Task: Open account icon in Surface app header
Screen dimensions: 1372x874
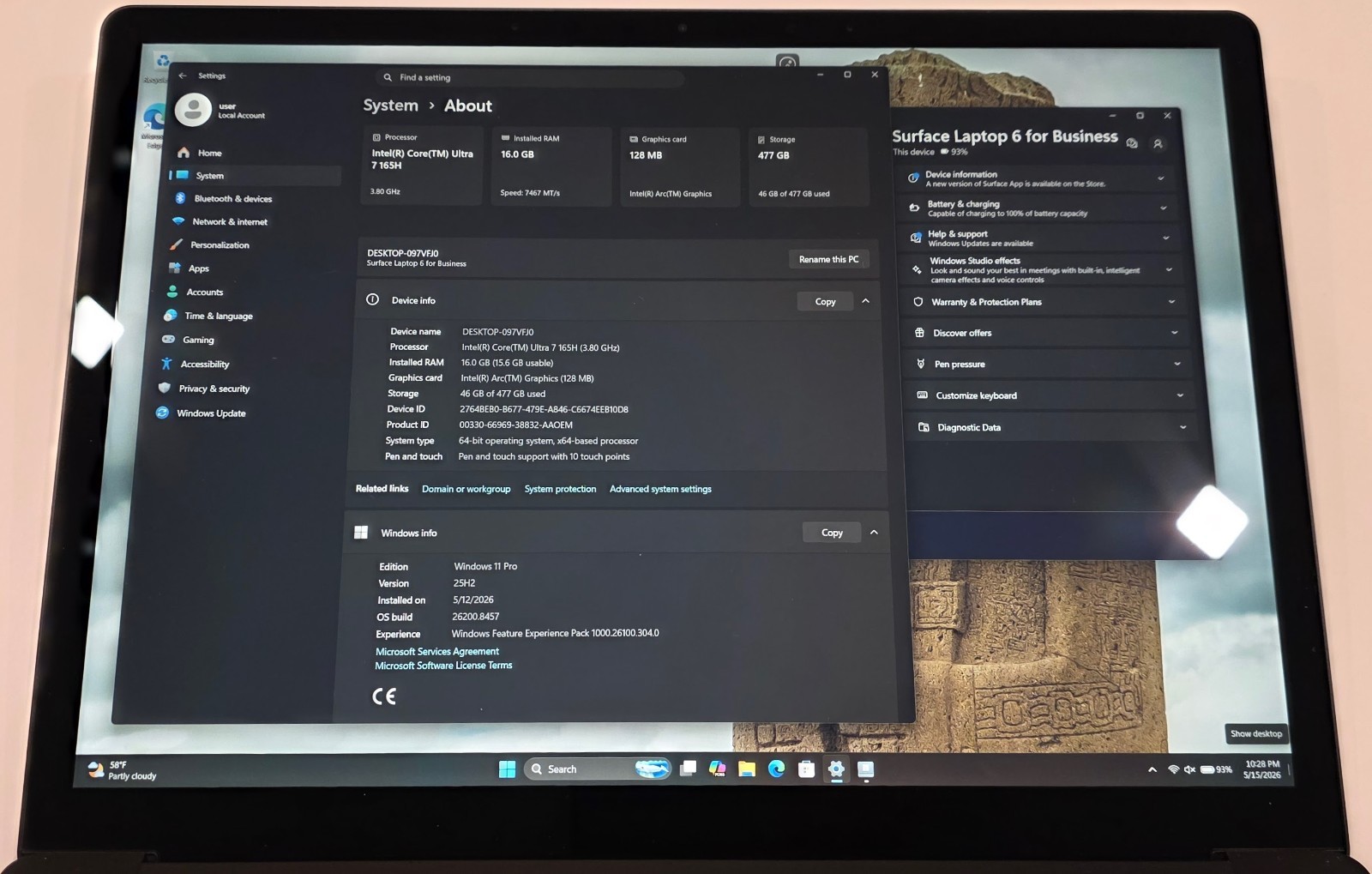Action: point(1158,144)
